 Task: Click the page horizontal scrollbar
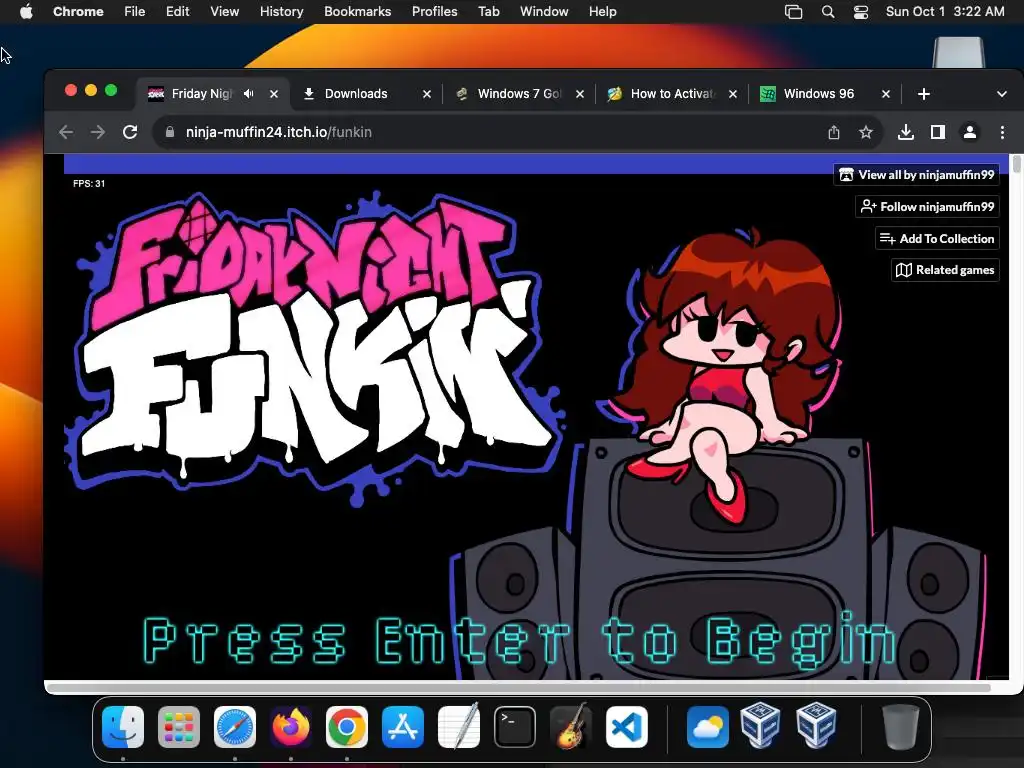[x=519, y=688]
